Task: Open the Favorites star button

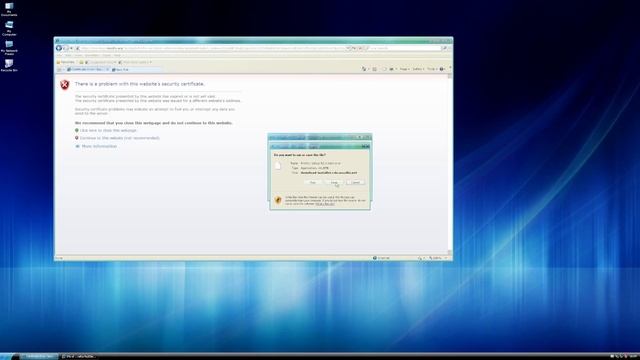Action: (66, 62)
